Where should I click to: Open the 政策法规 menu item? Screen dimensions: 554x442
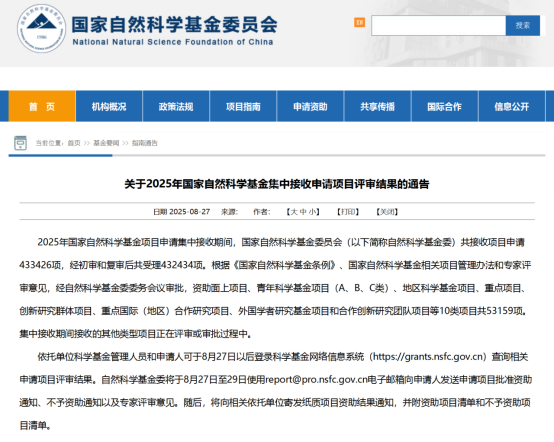tap(176, 106)
